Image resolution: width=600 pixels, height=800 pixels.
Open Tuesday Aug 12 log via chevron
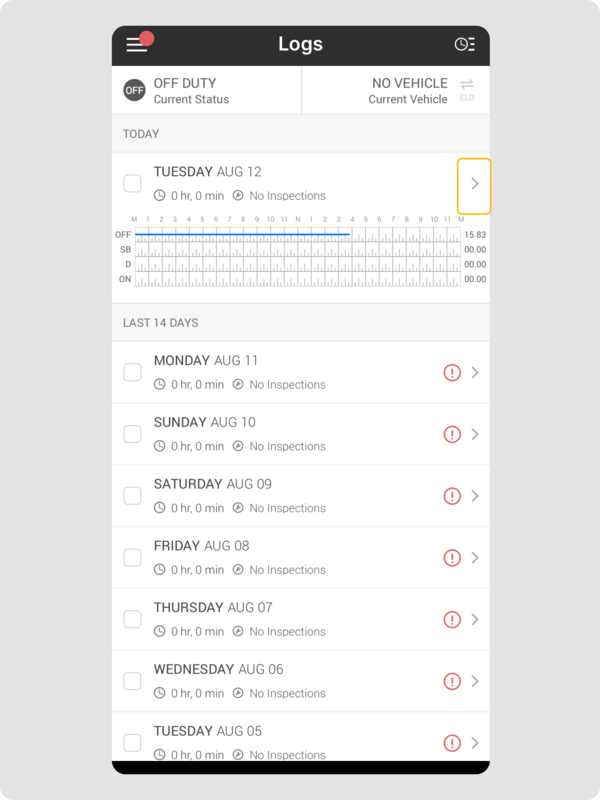point(475,185)
